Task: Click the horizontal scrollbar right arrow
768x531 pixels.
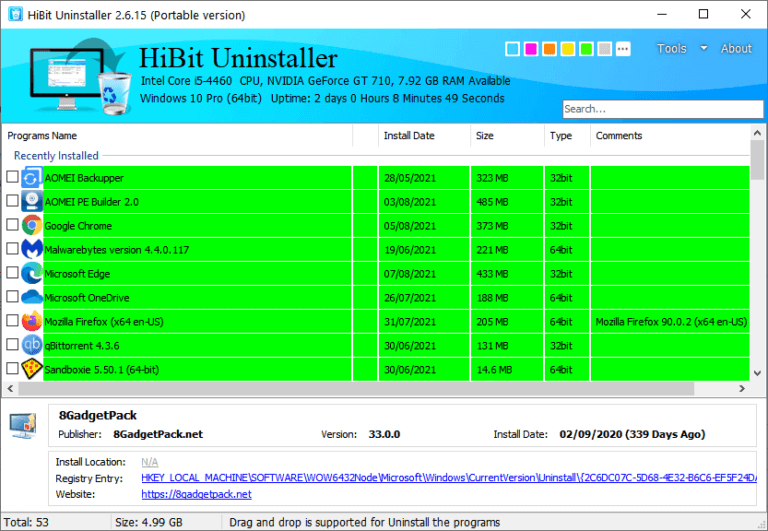Action: [x=742, y=388]
